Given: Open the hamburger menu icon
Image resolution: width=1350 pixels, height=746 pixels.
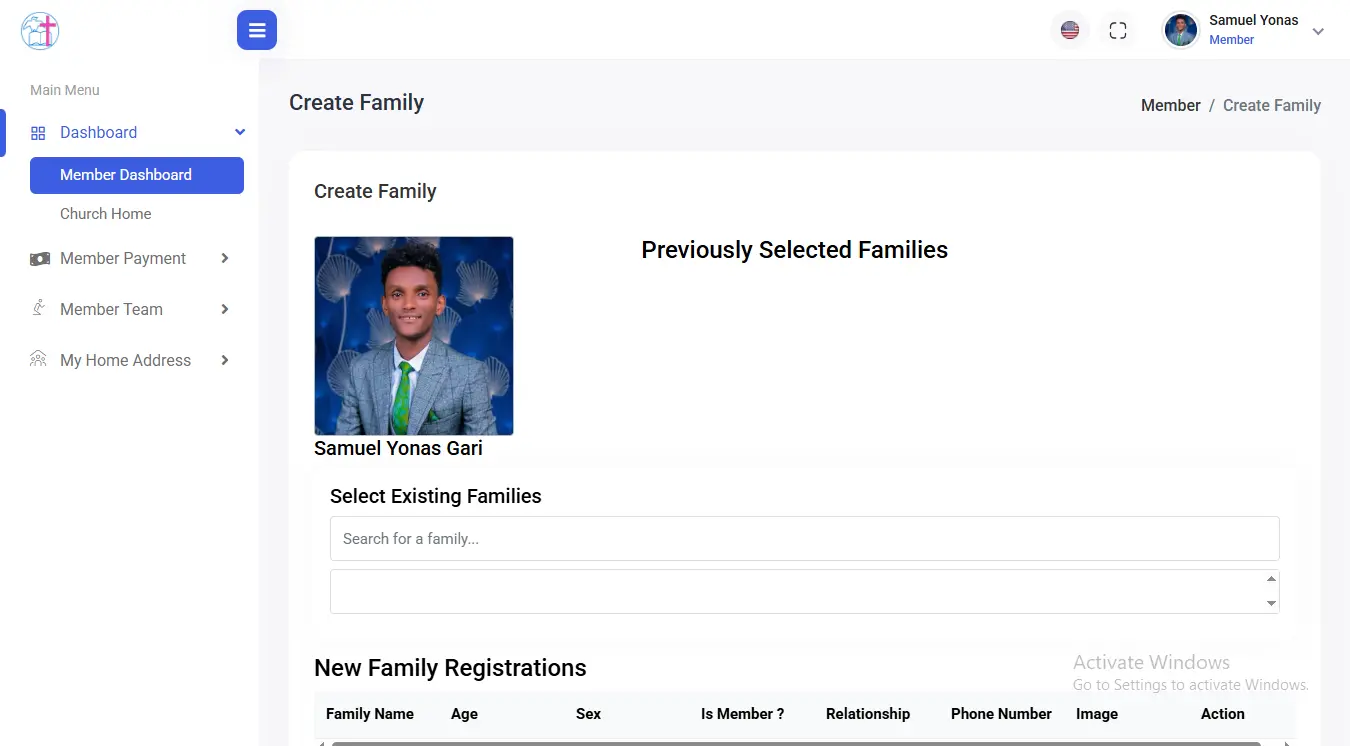Looking at the screenshot, I should point(257,30).
